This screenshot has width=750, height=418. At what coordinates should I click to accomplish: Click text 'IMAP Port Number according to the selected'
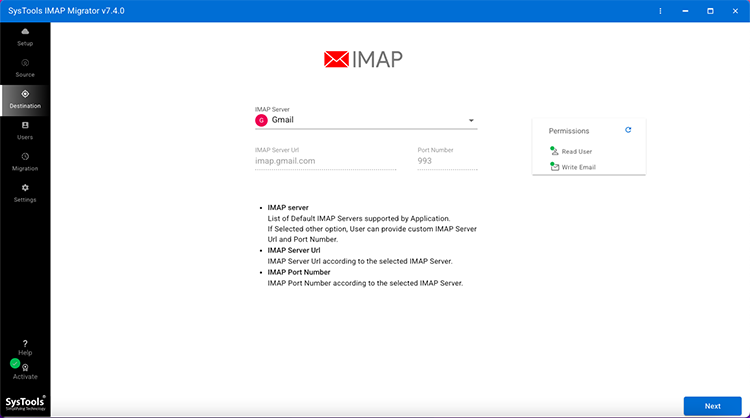coord(342,283)
